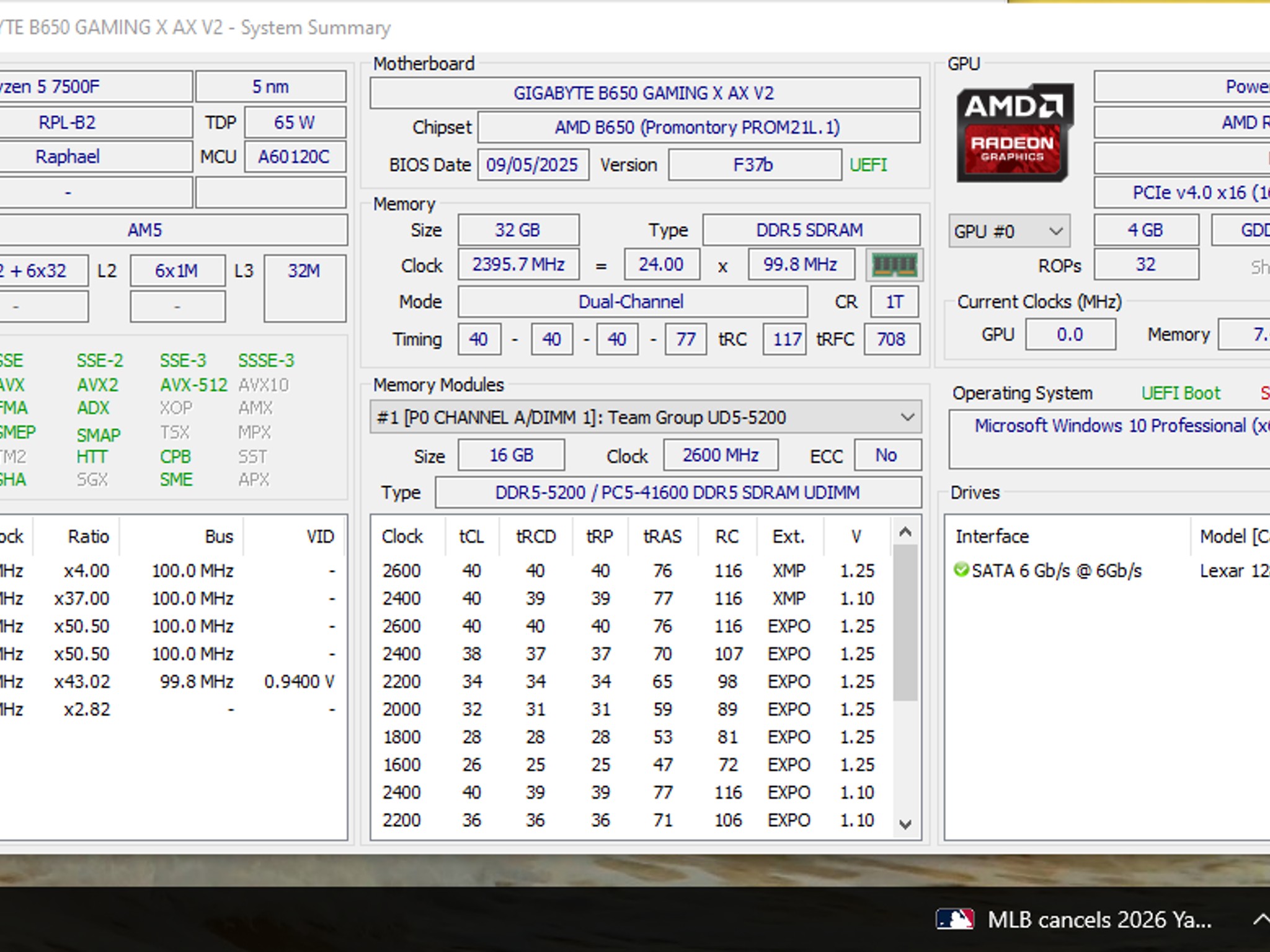1270x952 pixels.
Task: Click the Dual-Channel mode field
Action: pos(633,302)
